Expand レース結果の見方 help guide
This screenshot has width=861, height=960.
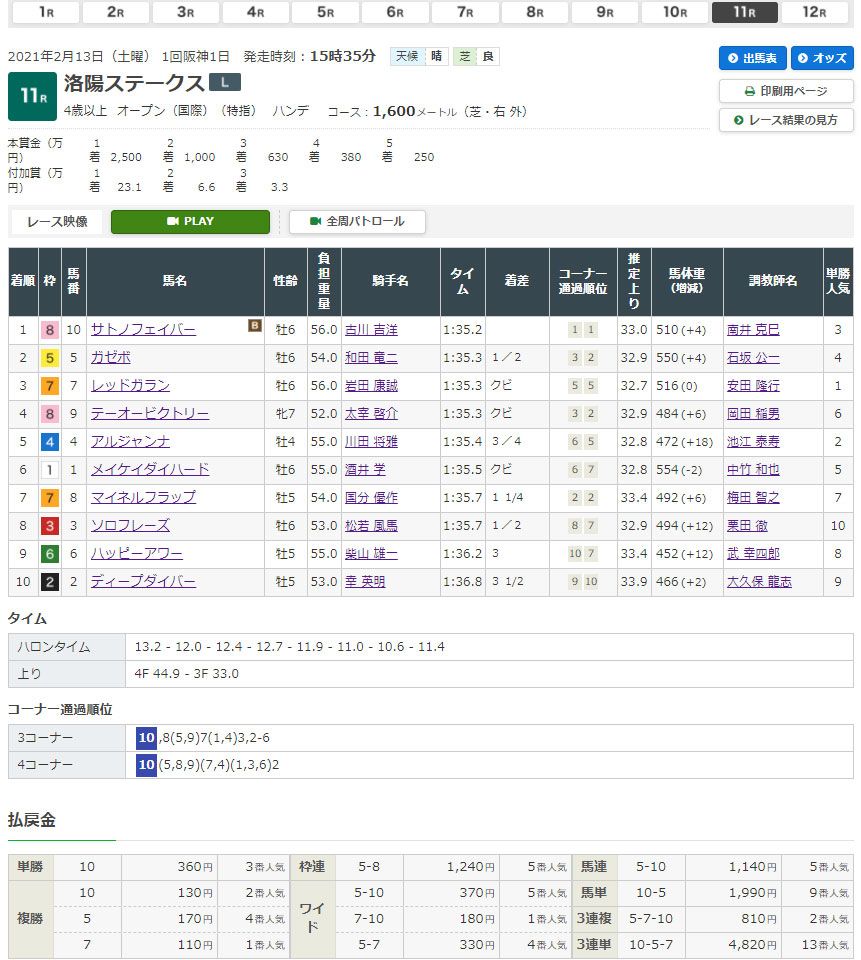coord(786,120)
